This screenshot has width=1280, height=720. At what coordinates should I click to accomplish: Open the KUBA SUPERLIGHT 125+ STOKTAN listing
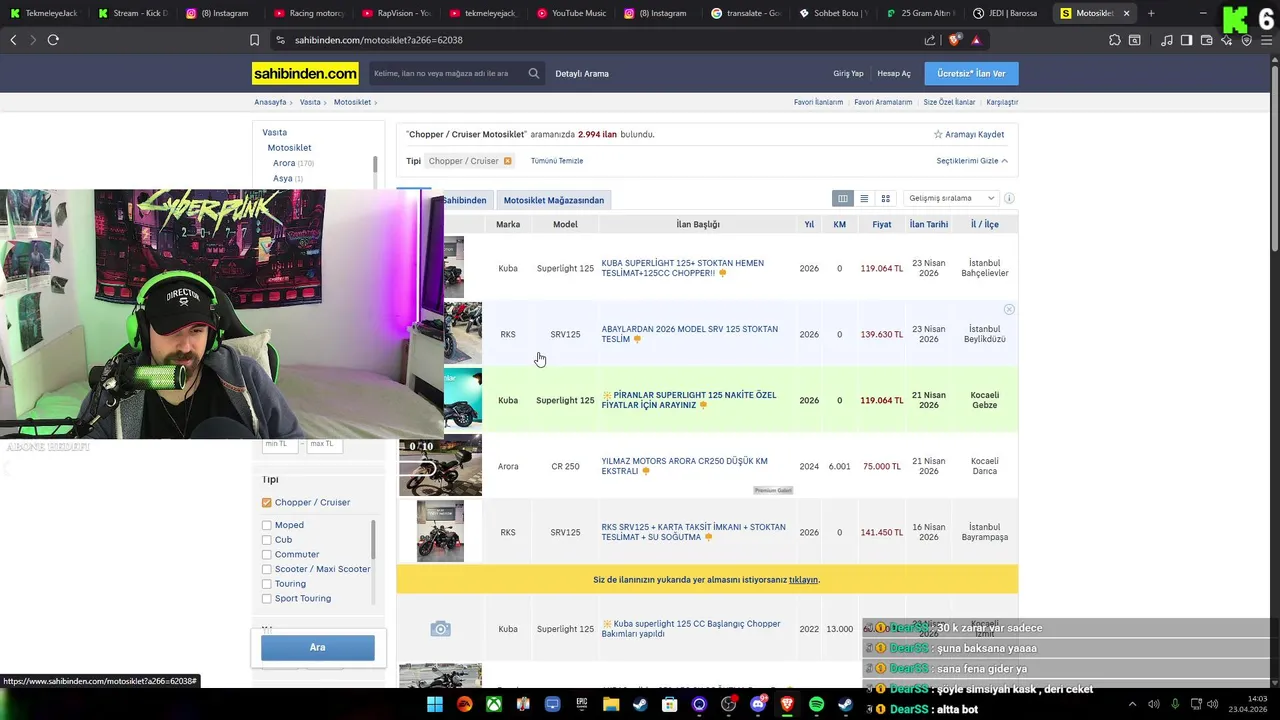coord(683,268)
